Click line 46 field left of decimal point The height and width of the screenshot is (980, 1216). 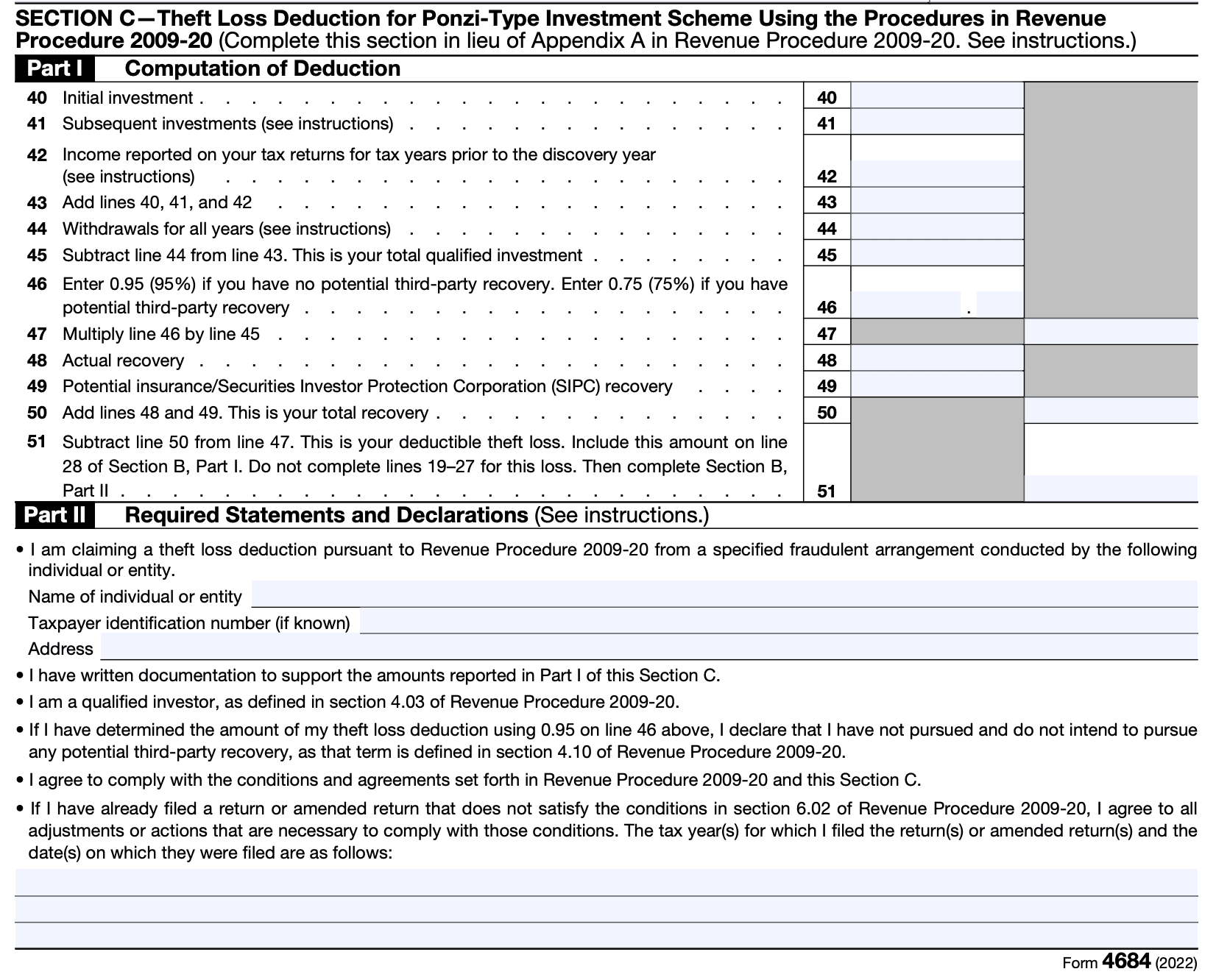[x=905, y=305]
